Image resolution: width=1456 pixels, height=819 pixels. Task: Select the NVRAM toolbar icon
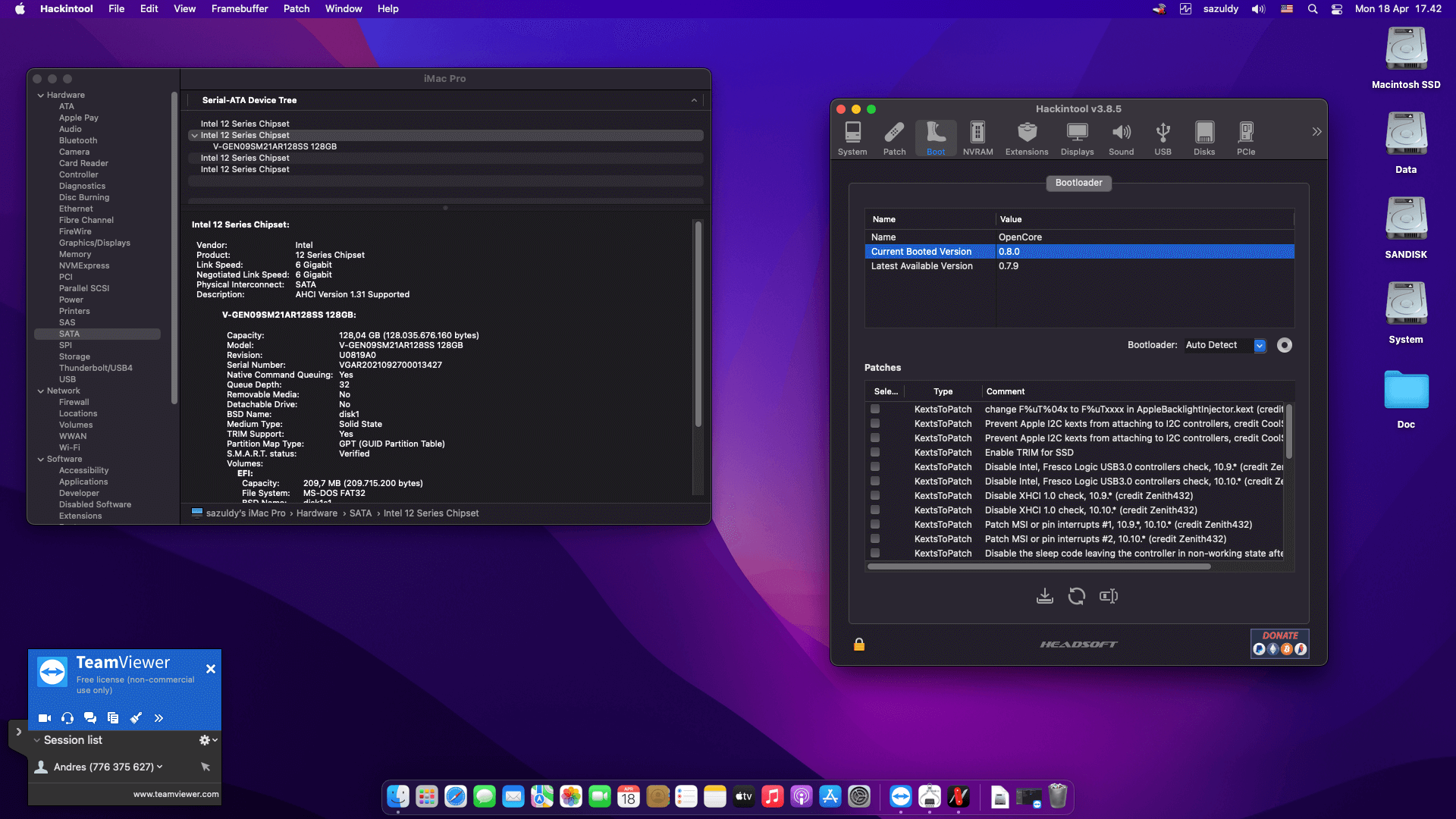click(977, 139)
